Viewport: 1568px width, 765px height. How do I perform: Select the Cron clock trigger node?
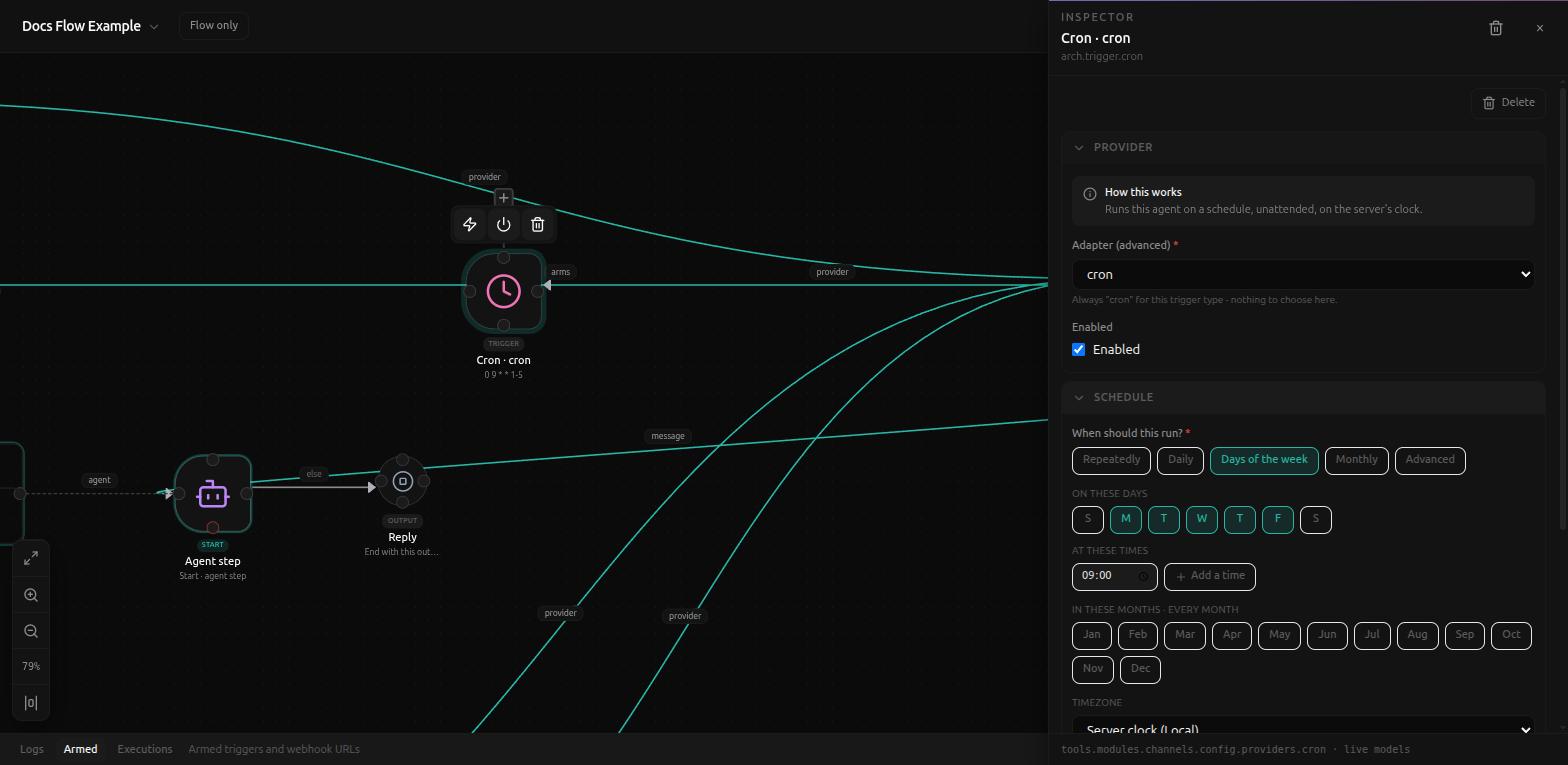tap(504, 291)
